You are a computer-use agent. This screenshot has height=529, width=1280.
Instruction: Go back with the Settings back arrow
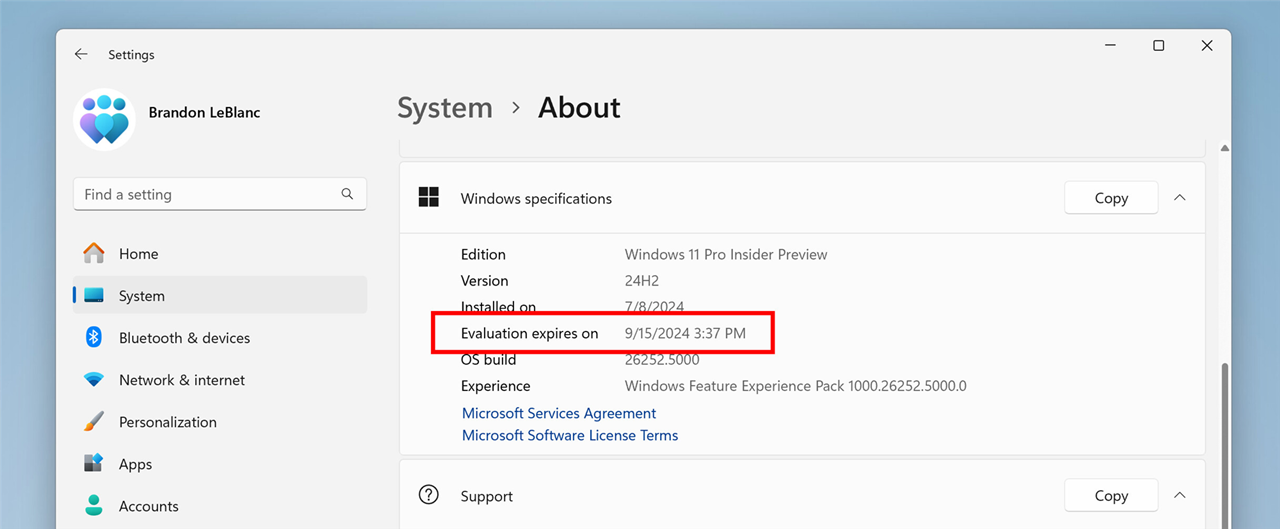point(81,54)
